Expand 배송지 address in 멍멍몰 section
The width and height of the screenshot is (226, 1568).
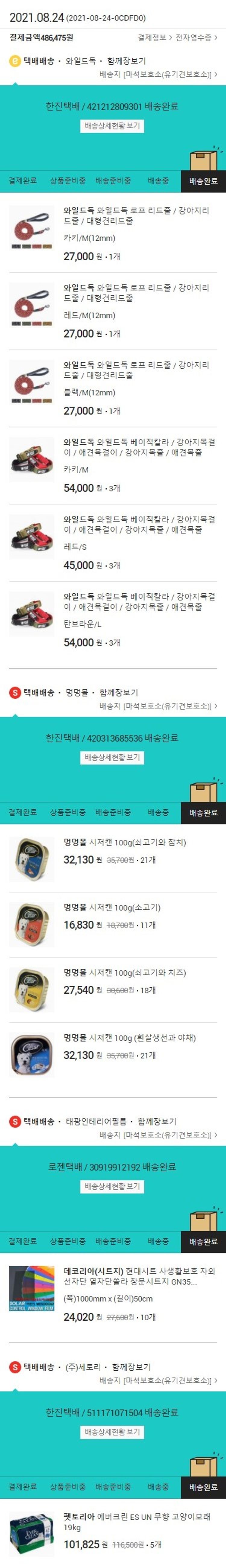(x=158, y=706)
